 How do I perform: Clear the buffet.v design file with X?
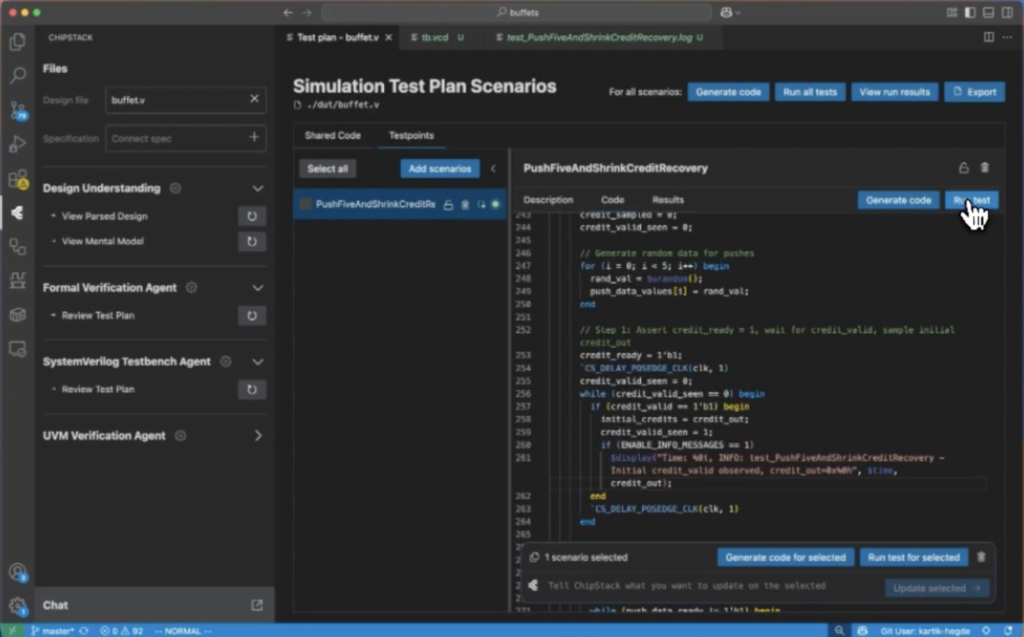point(254,99)
